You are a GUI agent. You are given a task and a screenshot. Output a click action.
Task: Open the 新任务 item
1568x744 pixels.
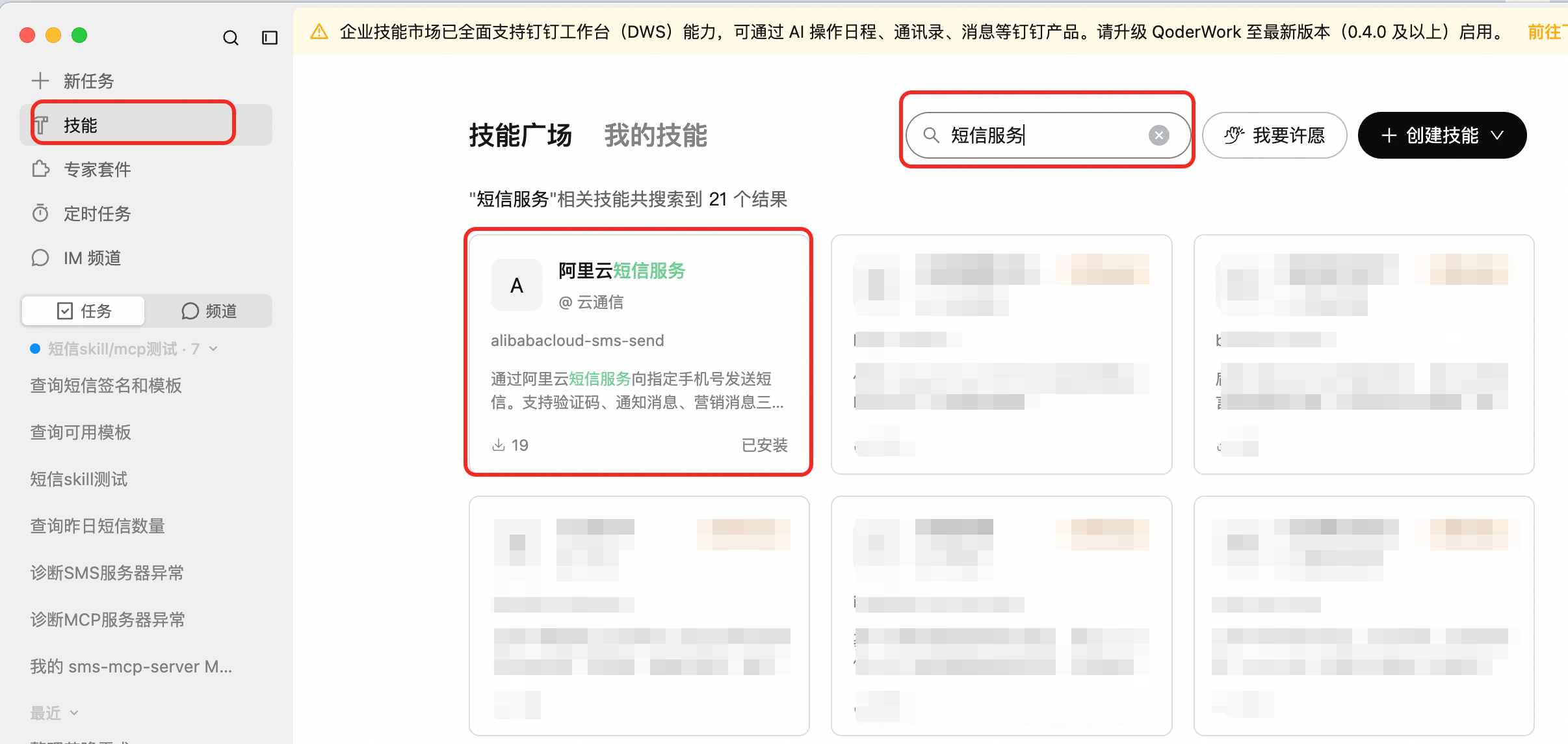146,81
